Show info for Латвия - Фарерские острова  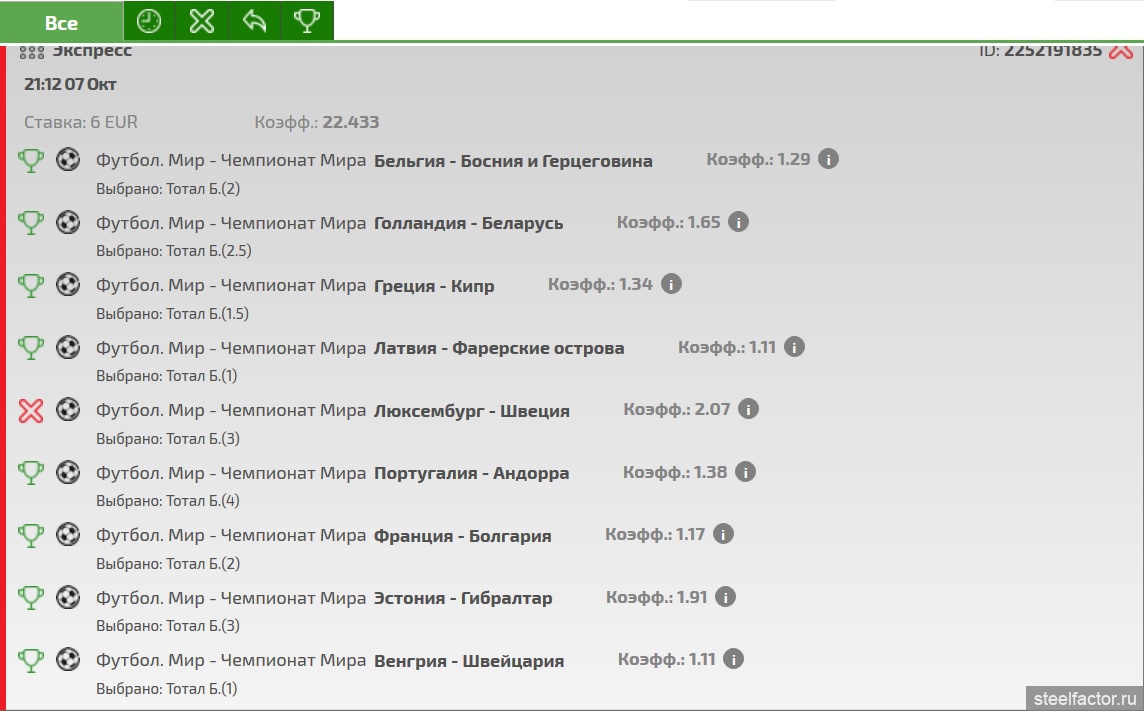(794, 347)
